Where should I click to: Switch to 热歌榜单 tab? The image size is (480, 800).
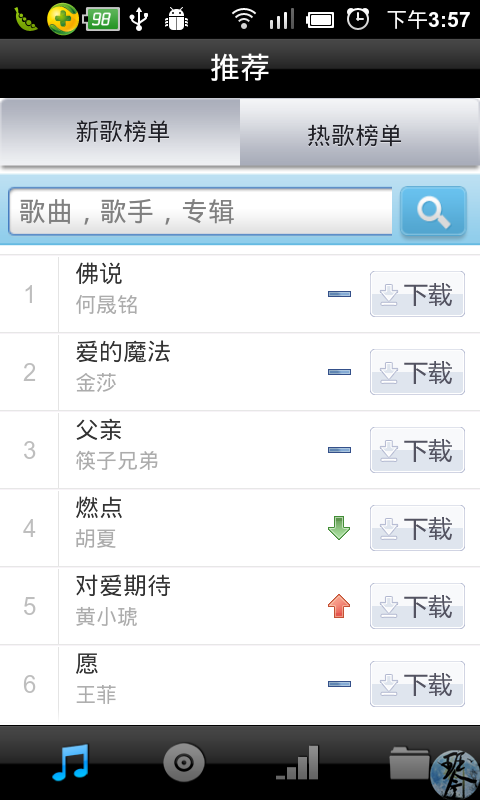(360, 133)
